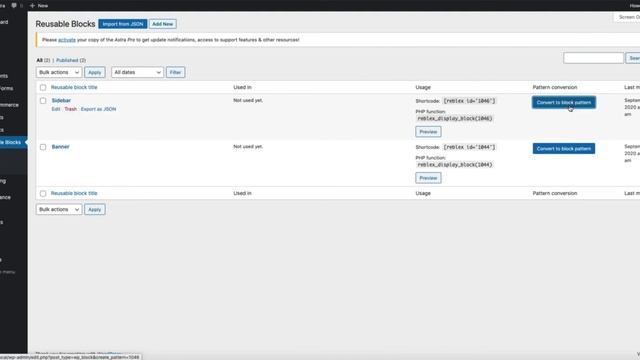This screenshot has height=360, width=640.
Task: Click the Sidebar shortcode reblex id 1046
Action: (469, 101)
